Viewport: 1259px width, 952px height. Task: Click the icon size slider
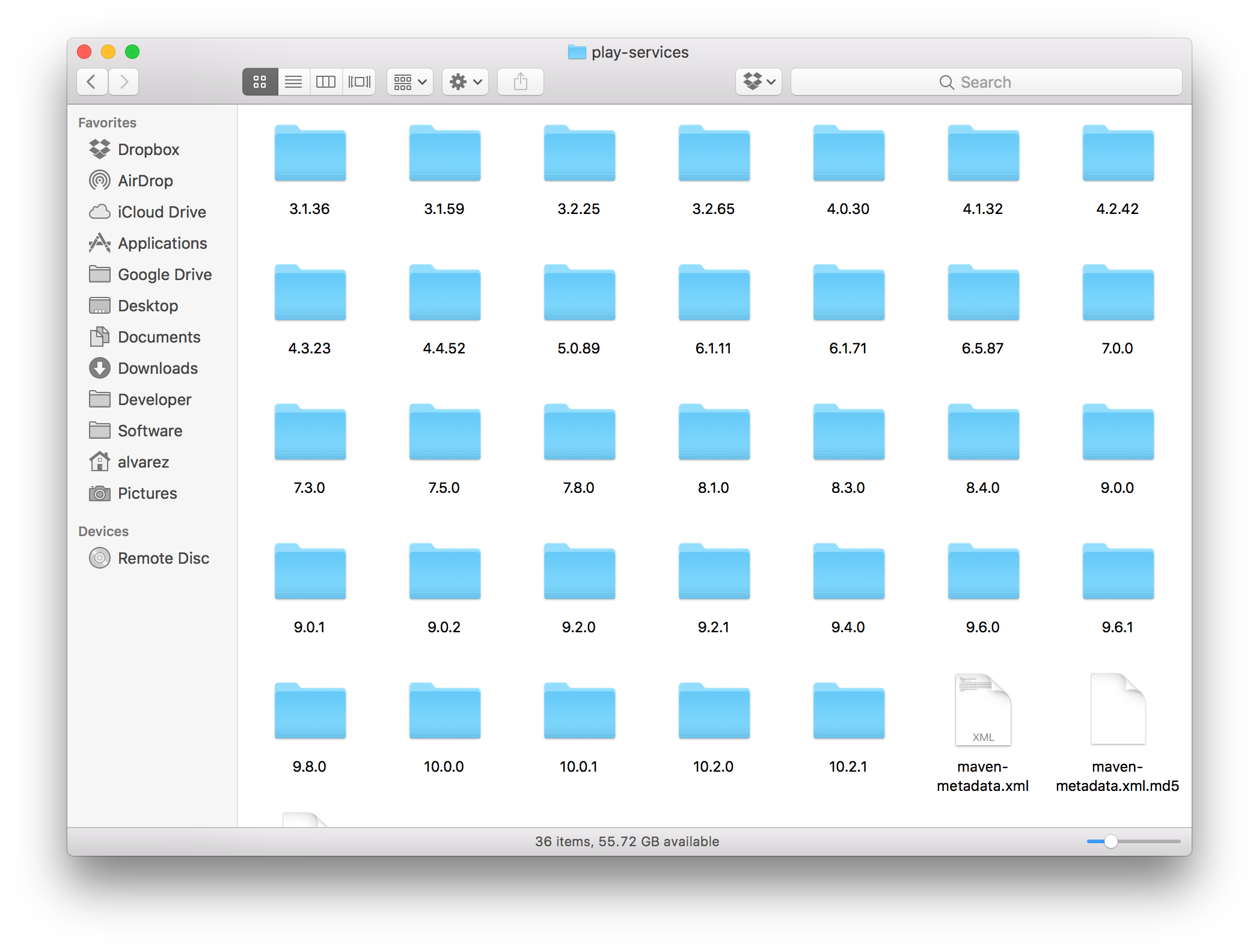(x=1133, y=841)
